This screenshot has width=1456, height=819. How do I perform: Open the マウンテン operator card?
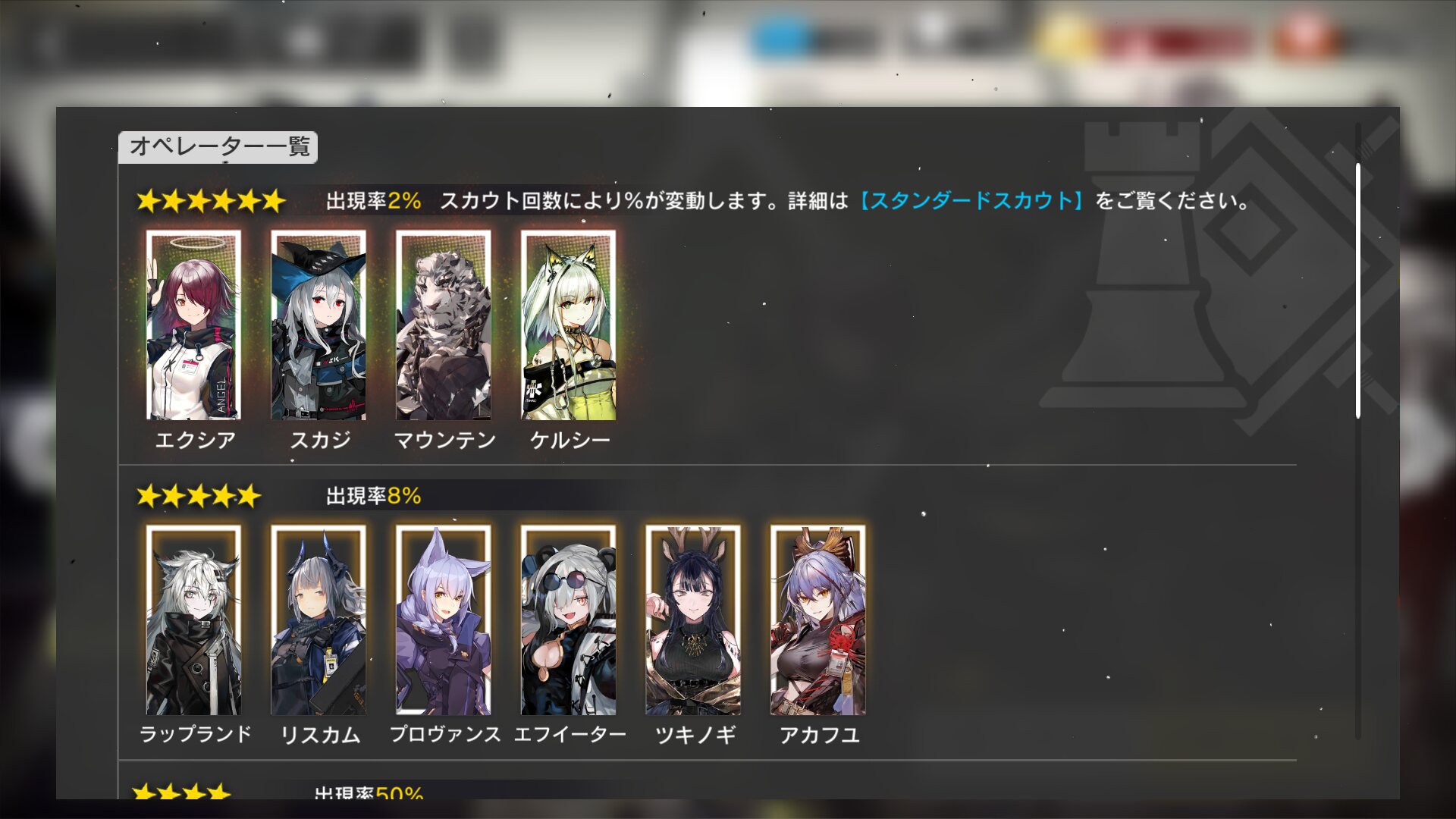click(x=444, y=325)
